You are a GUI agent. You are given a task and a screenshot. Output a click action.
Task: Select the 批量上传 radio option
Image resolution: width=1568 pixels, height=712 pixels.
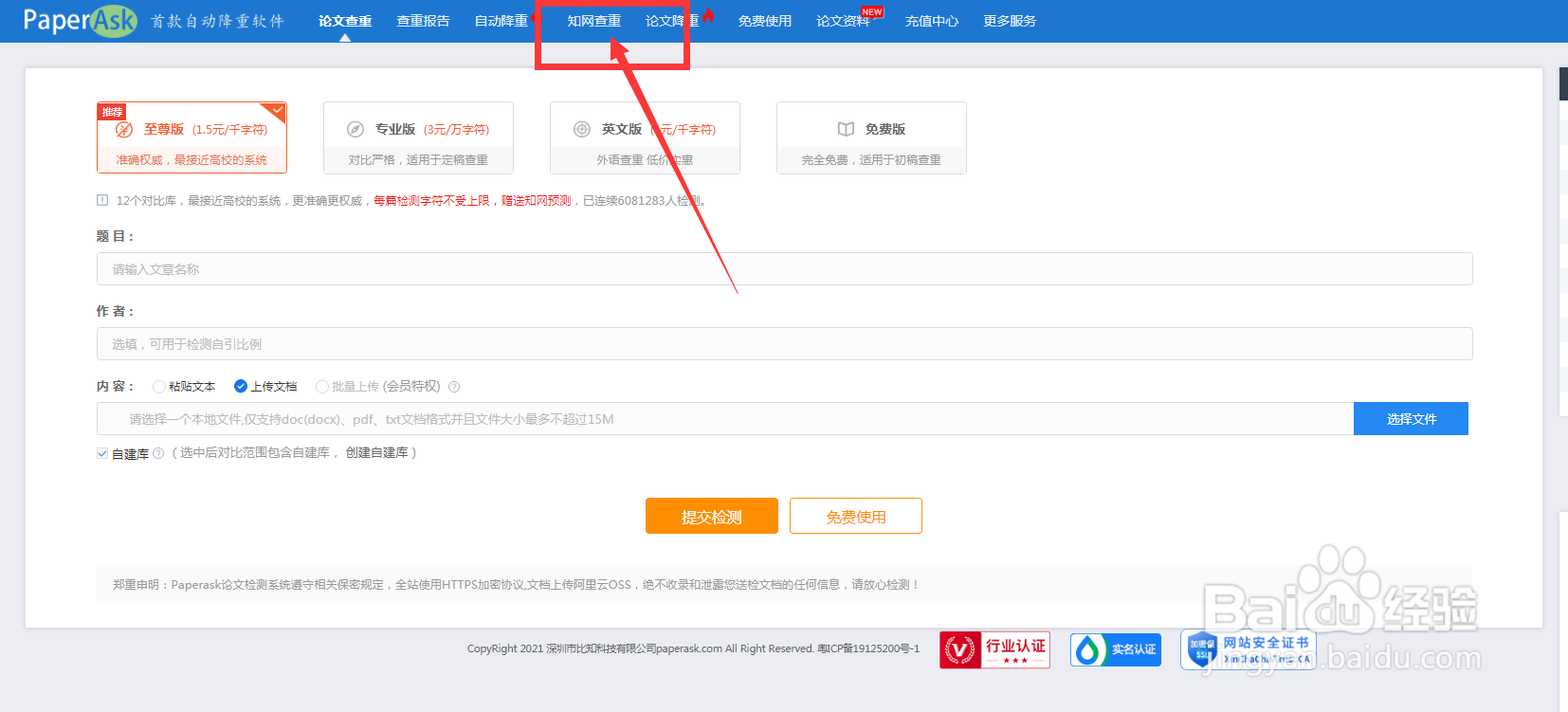point(322,386)
